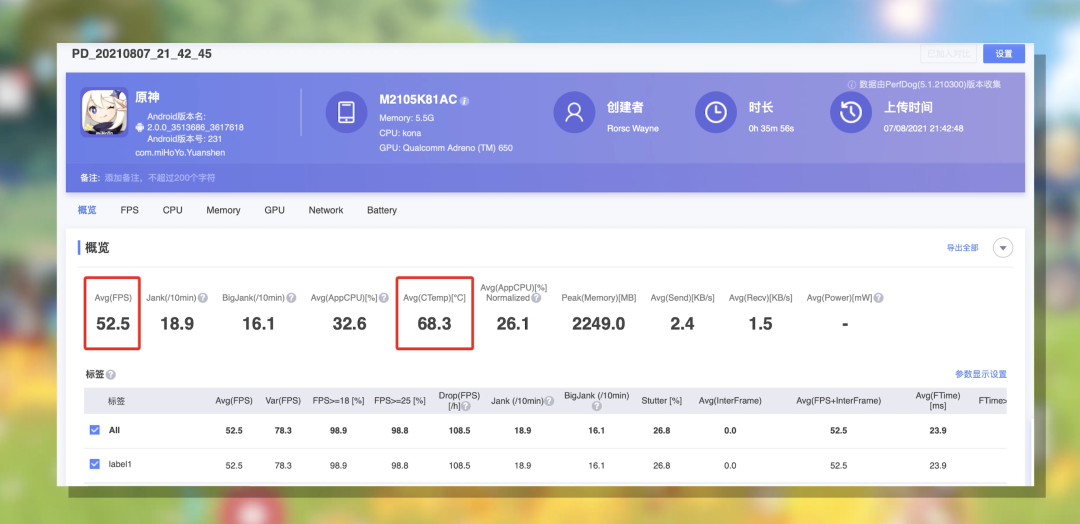
Task: Click the creator user icon
Action: click(574, 112)
